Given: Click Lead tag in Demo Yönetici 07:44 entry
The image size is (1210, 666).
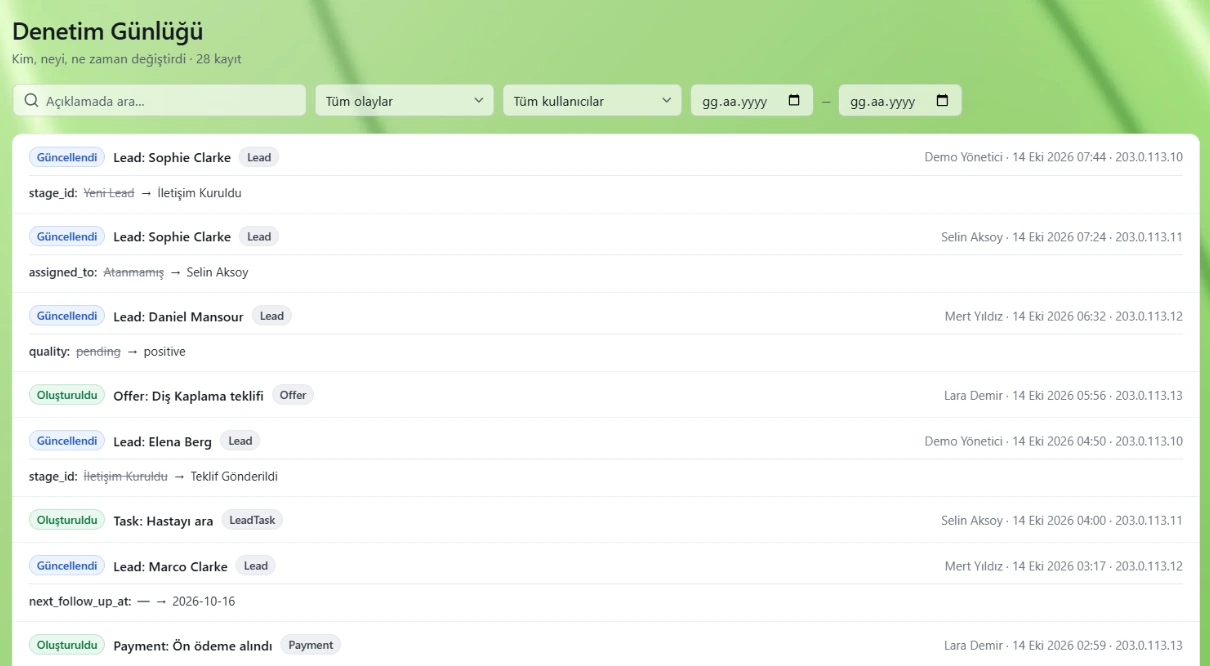Looking at the screenshot, I should point(259,157).
